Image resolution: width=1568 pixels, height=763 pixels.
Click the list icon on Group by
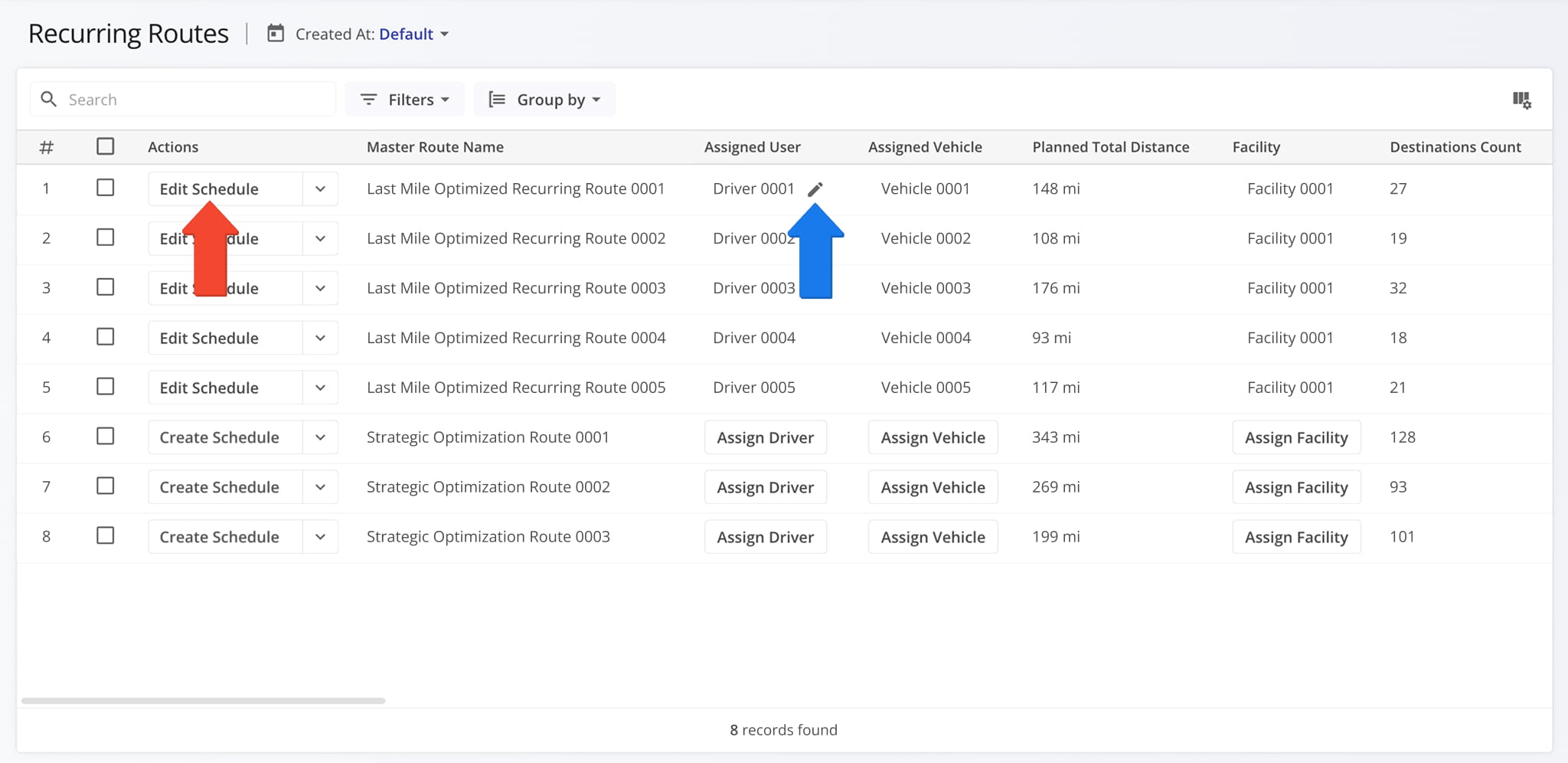click(496, 99)
